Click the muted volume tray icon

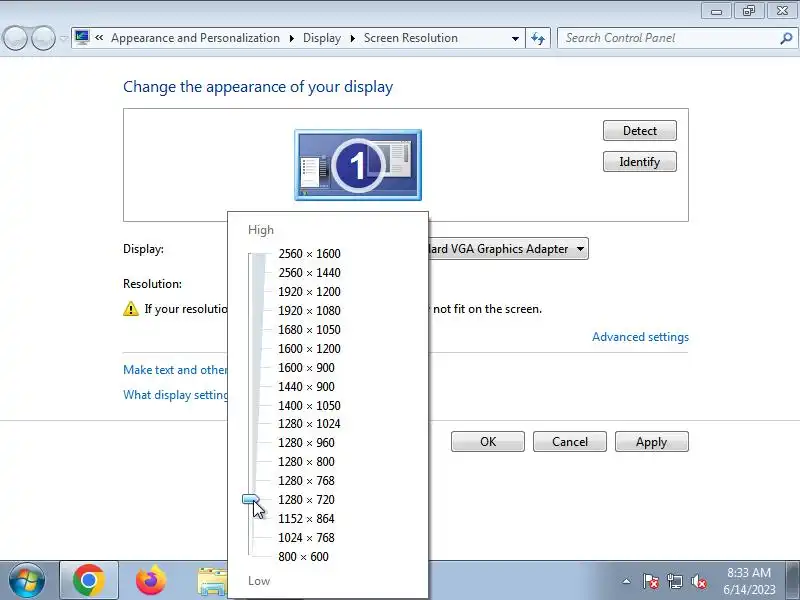click(698, 581)
